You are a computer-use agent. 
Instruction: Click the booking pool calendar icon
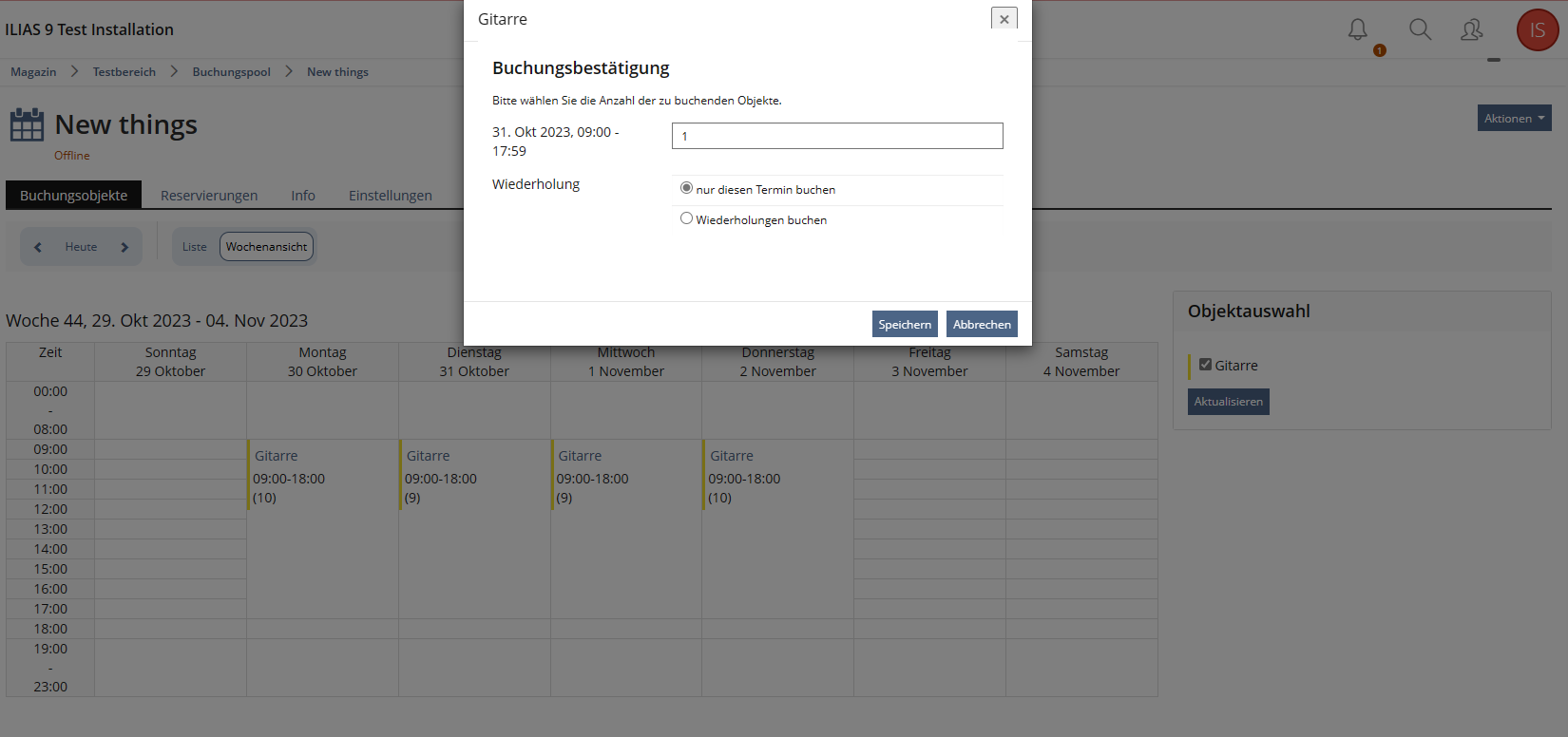click(27, 125)
